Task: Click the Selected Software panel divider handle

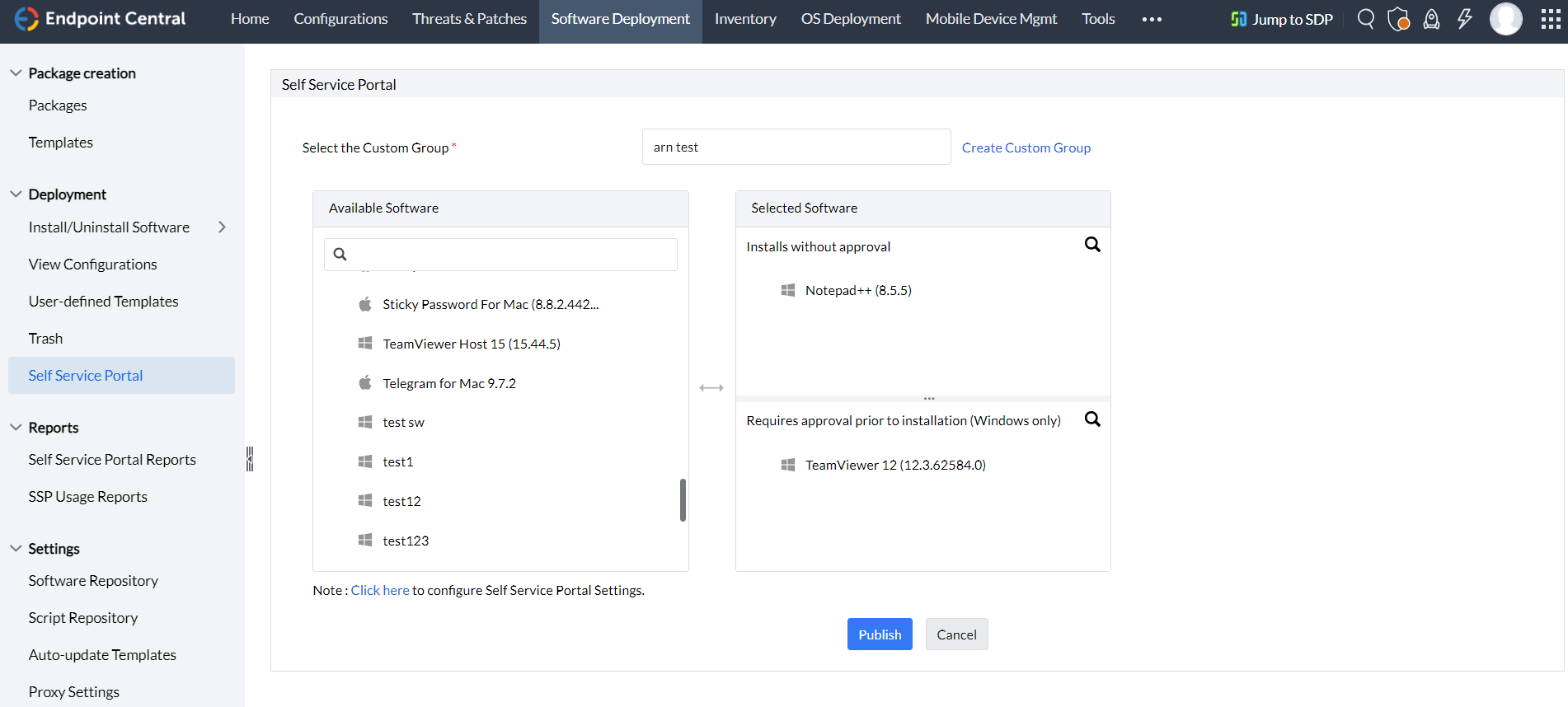Action: pyautogui.click(x=929, y=398)
